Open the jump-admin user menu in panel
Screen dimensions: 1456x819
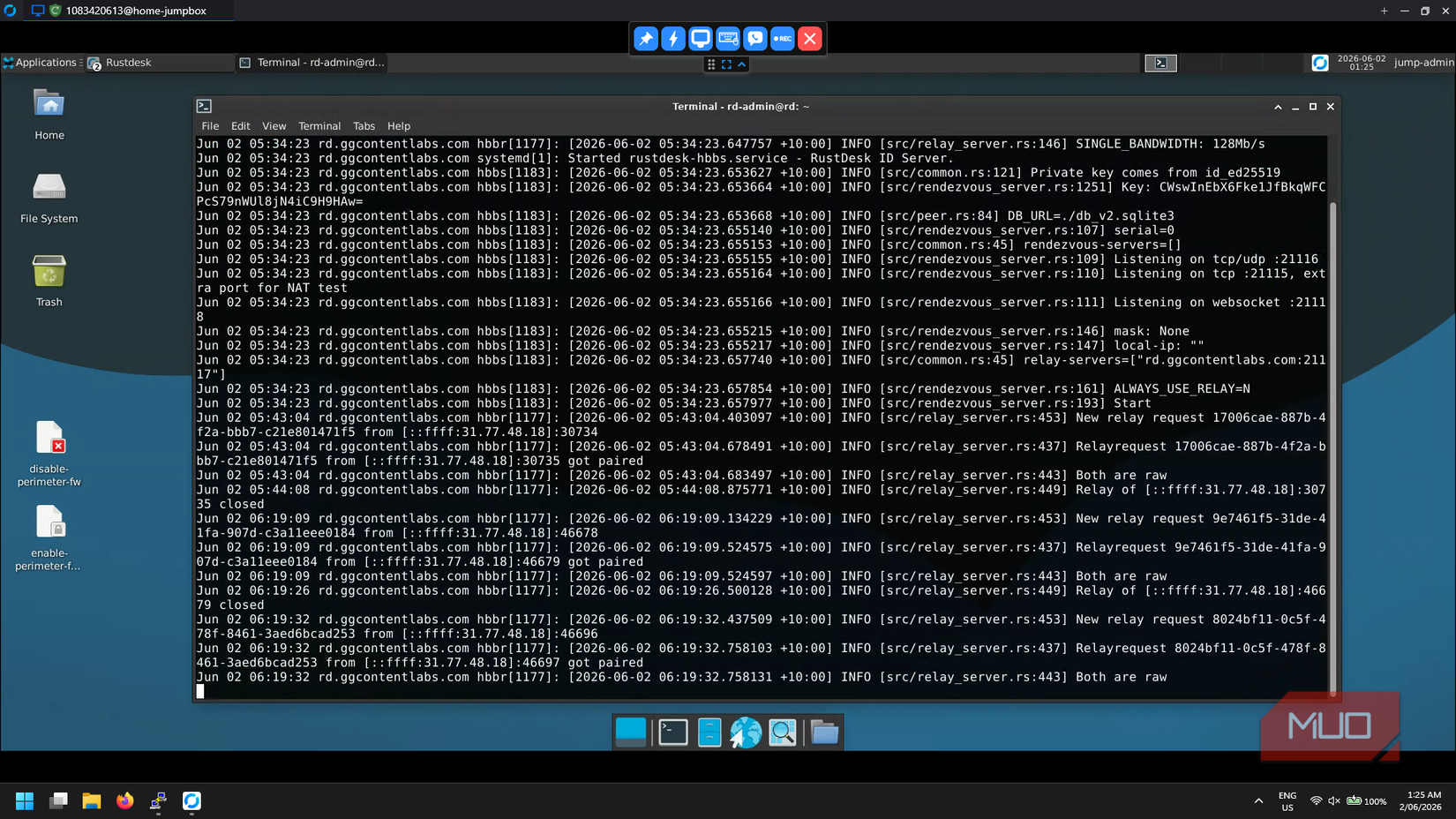(x=1423, y=63)
